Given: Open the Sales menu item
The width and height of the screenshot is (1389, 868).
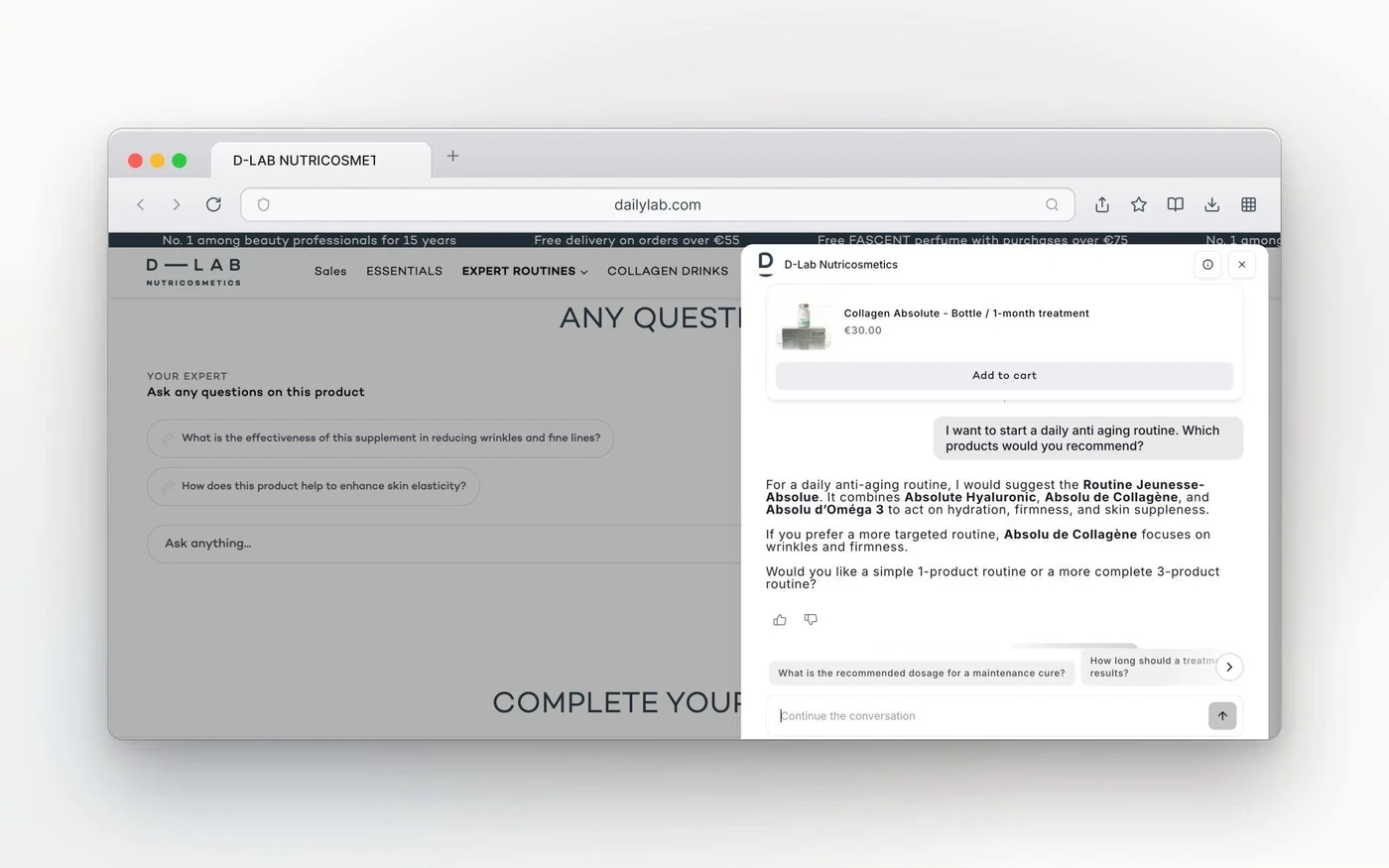Looking at the screenshot, I should [x=330, y=271].
